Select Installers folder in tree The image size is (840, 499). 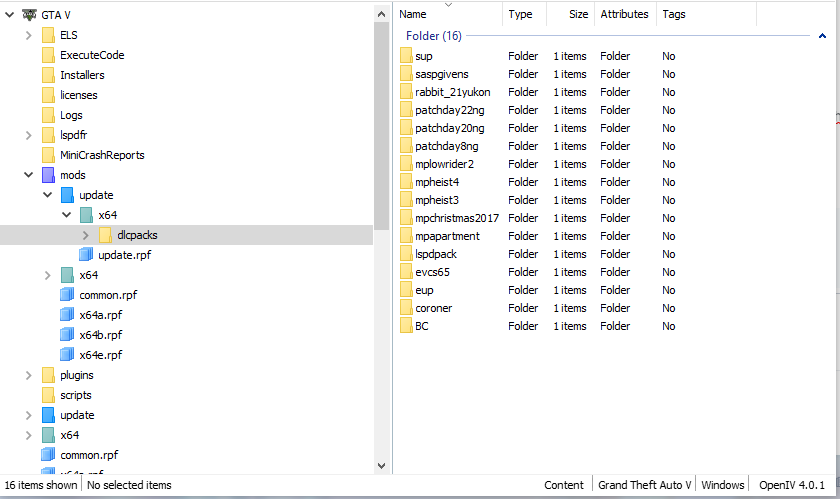click(82, 75)
